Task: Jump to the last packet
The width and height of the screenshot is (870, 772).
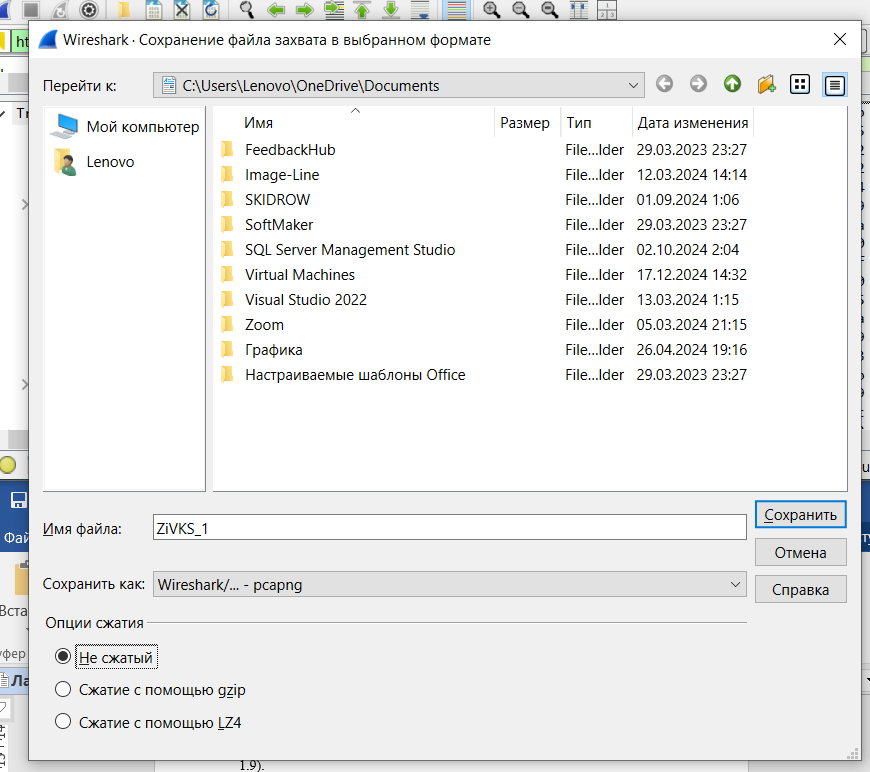Action: point(391,9)
